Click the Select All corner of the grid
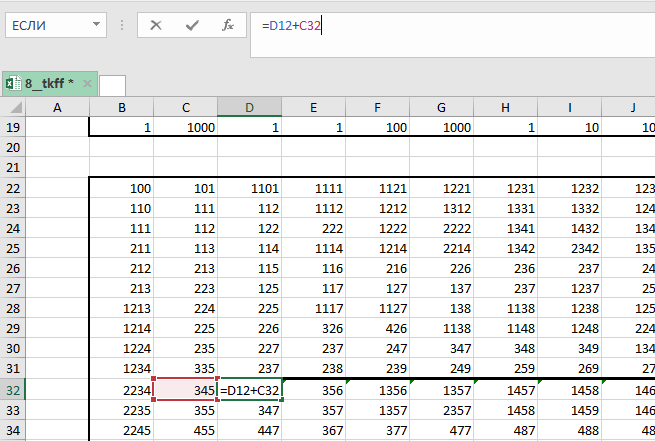This screenshot has height=441, width=655. [13, 107]
